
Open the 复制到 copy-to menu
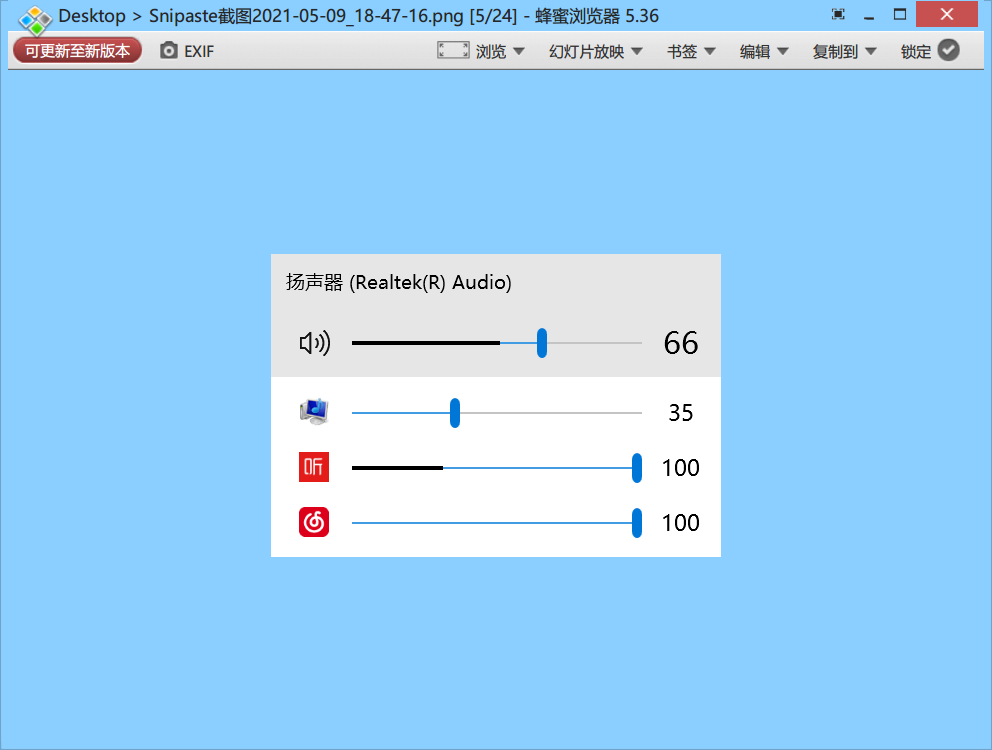(844, 51)
